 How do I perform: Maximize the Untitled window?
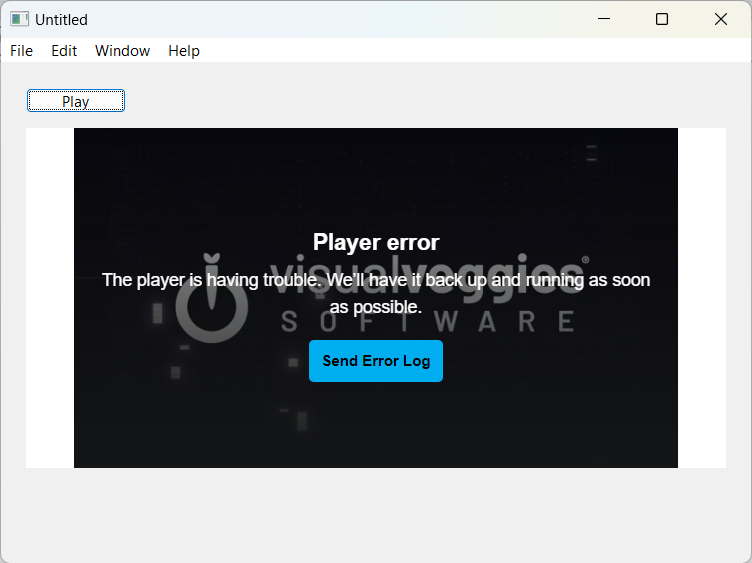click(x=662, y=19)
